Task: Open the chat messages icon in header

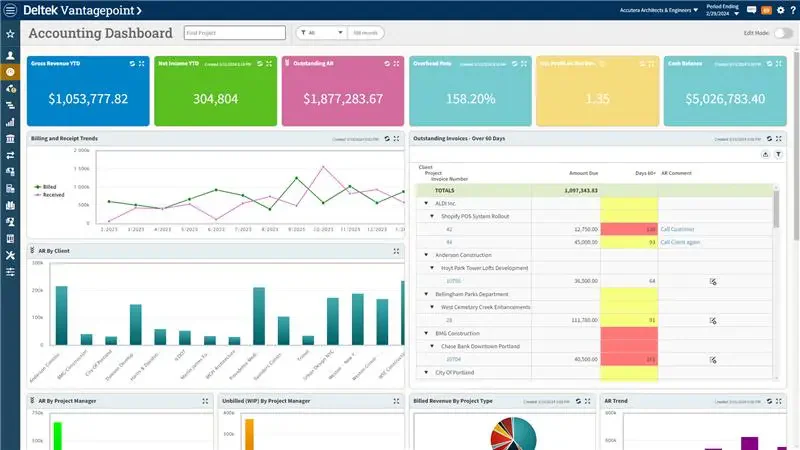Action: click(751, 10)
